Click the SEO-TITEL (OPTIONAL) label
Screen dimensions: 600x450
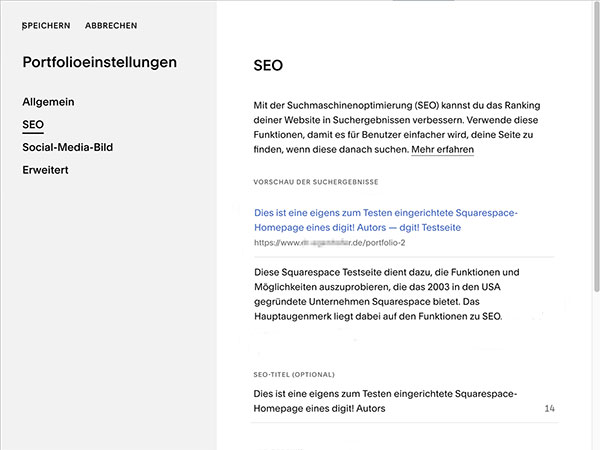click(x=294, y=375)
